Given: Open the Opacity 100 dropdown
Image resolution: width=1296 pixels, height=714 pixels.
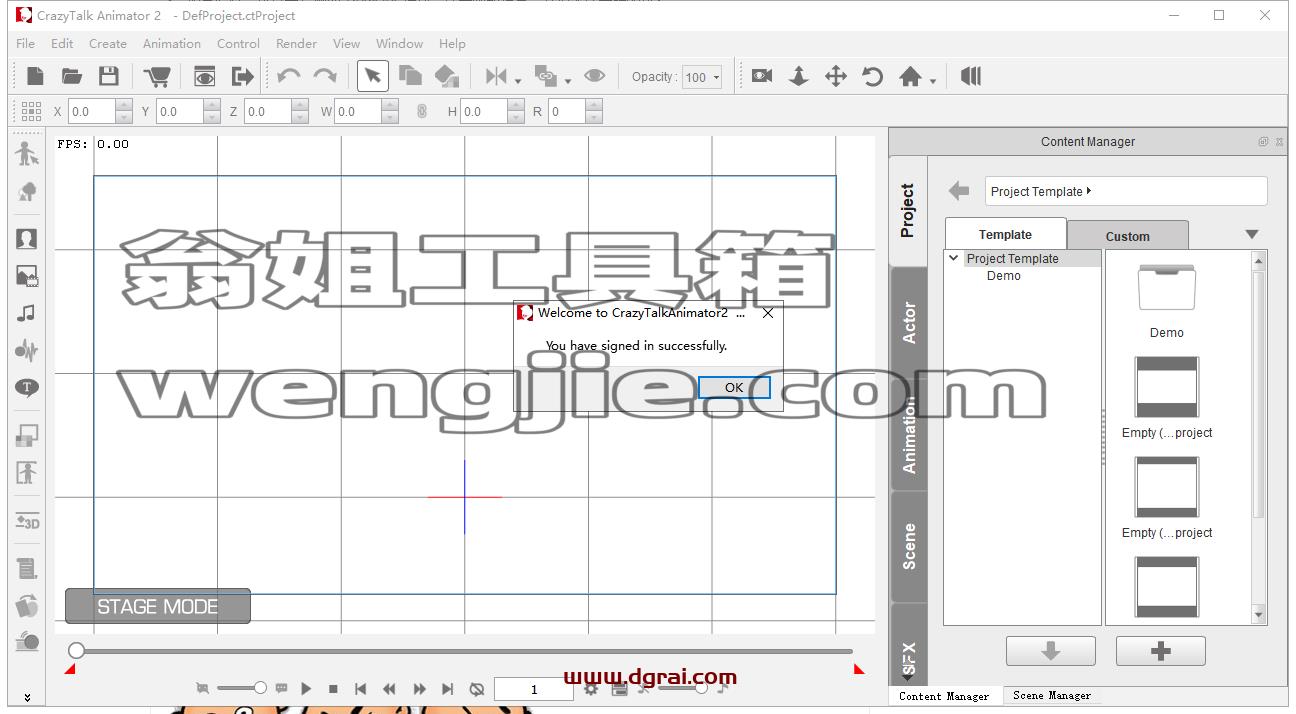Looking at the screenshot, I should 702,77.
